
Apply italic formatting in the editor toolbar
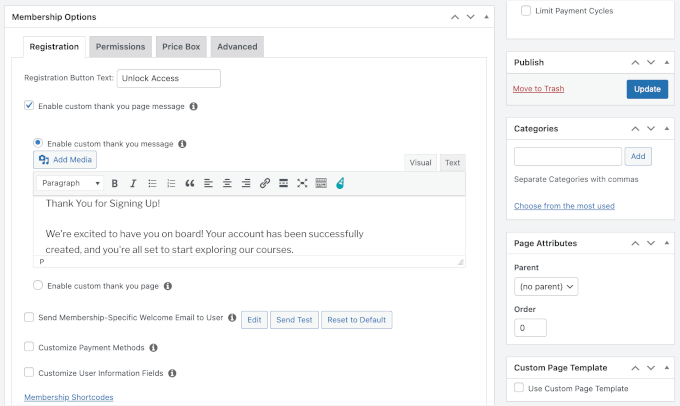point(133,184)
